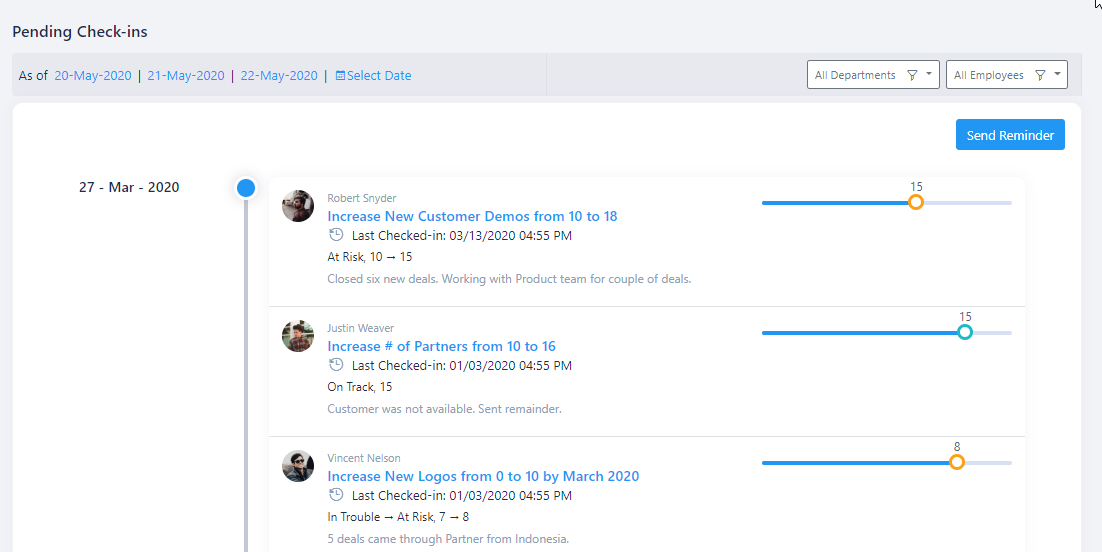Click the On Track, 15 status
Screen dimensions: 1102x552
coord(360,387)
